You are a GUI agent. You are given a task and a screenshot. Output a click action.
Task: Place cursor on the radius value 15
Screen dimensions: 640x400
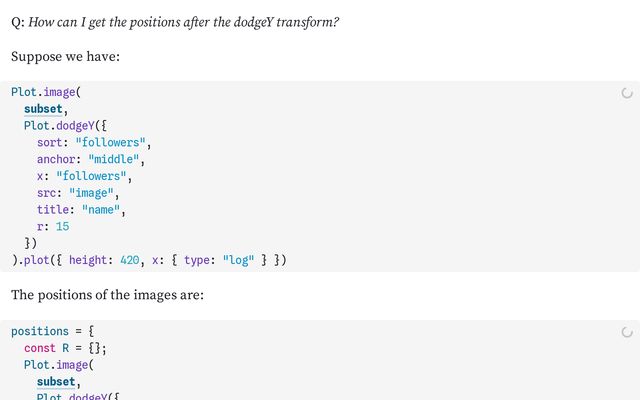pos(62,226)
